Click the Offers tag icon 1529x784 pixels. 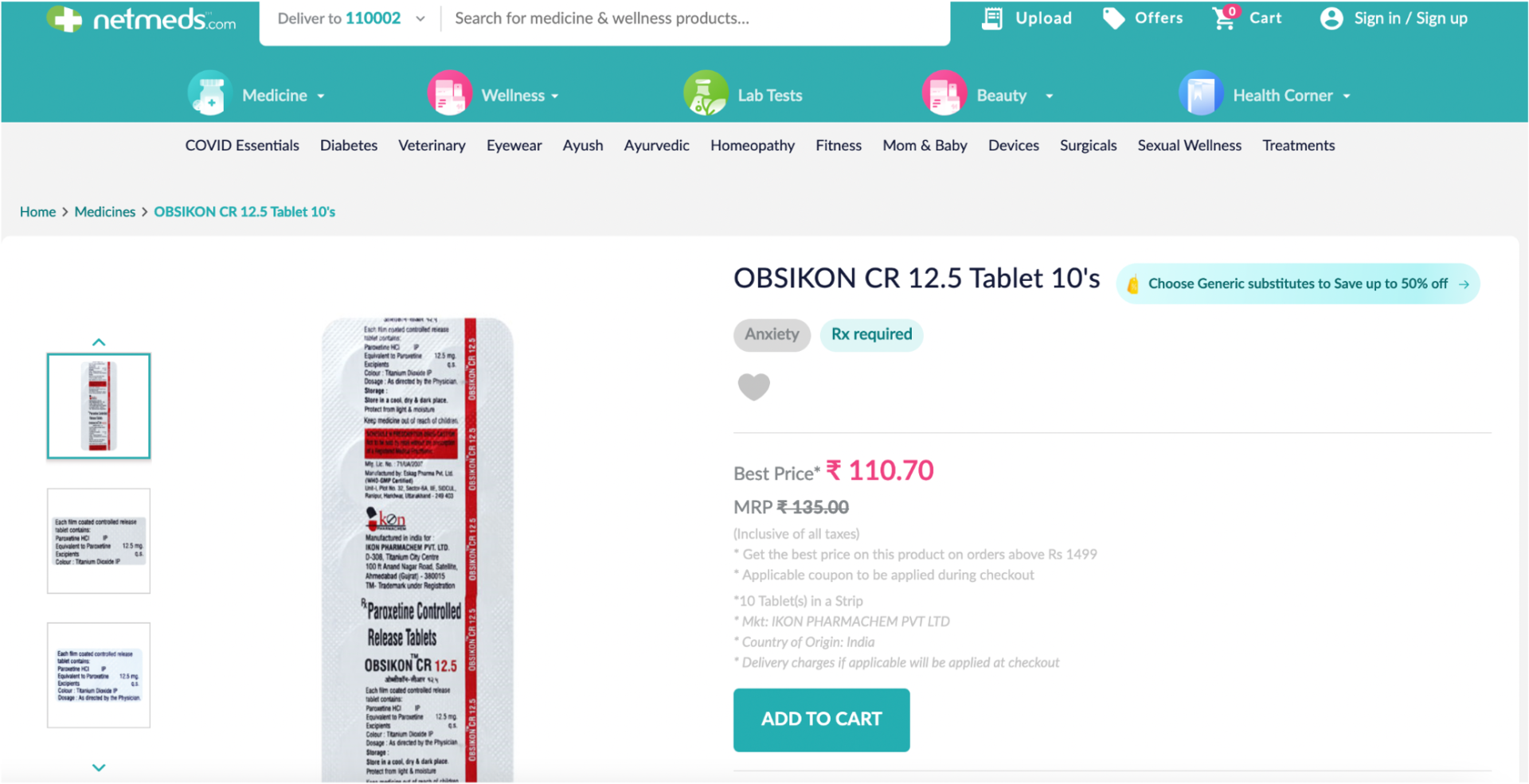1113,18
